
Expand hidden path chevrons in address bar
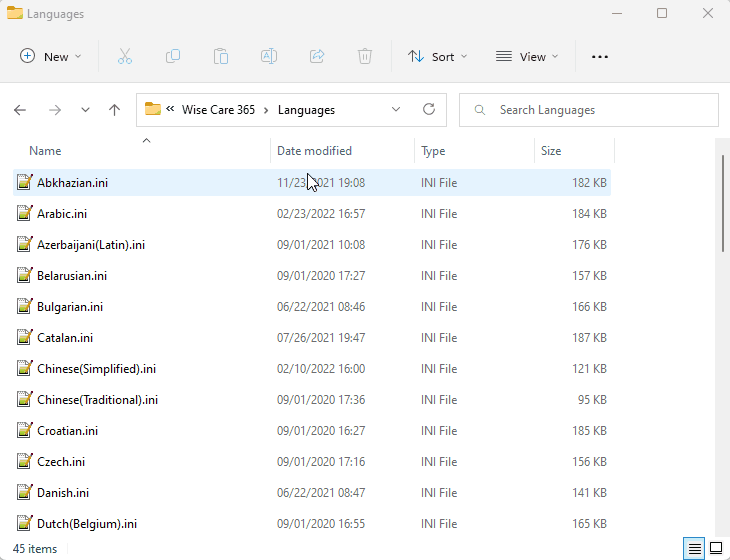(170, 108)
